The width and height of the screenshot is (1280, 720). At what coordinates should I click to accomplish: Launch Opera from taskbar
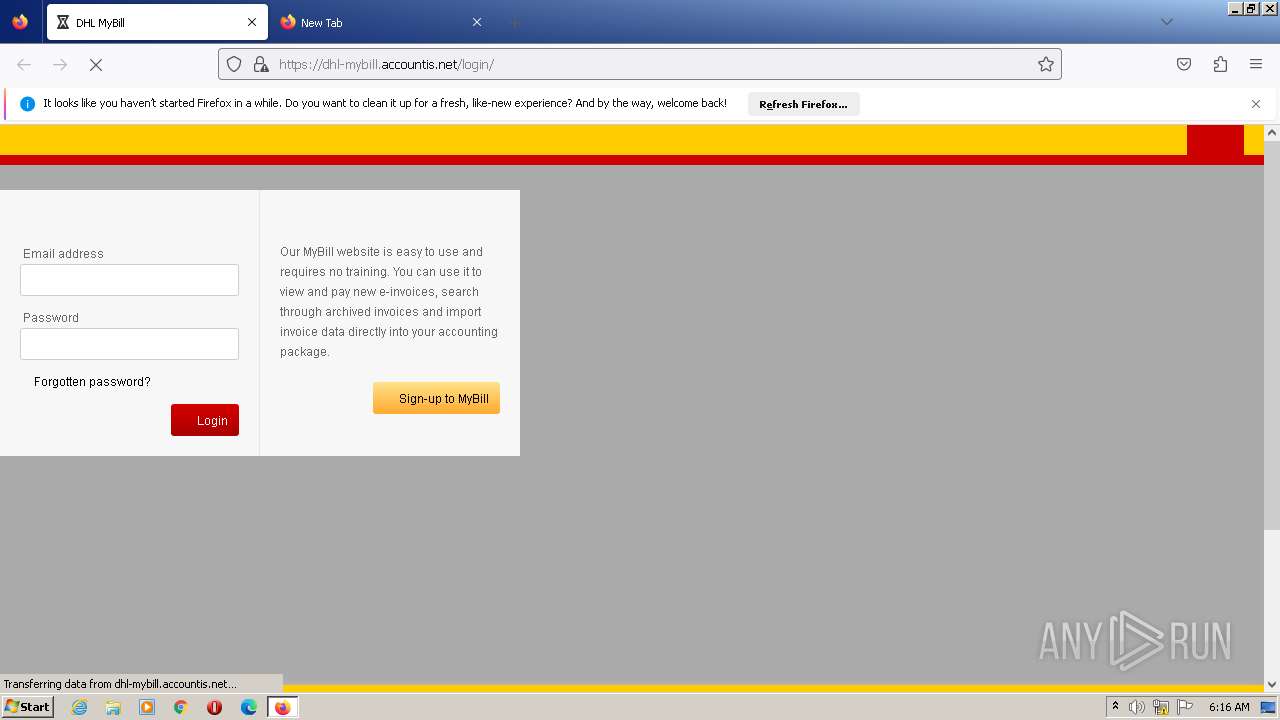point(214,707)
